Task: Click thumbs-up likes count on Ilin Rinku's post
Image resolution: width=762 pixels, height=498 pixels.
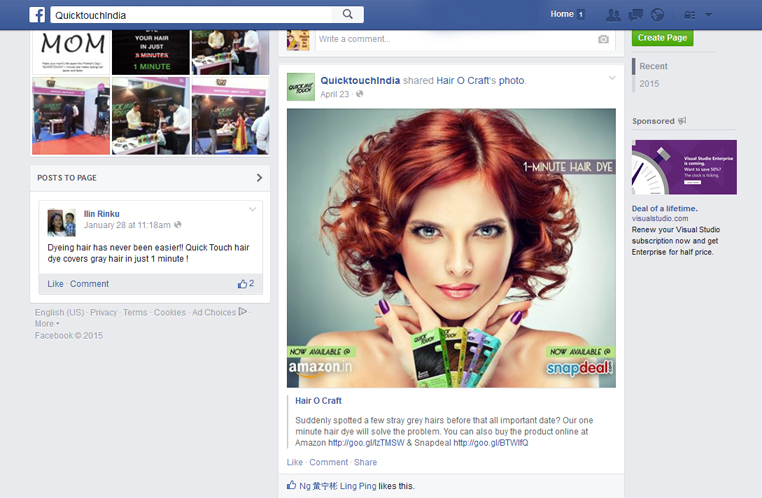Action: (245, 284)
